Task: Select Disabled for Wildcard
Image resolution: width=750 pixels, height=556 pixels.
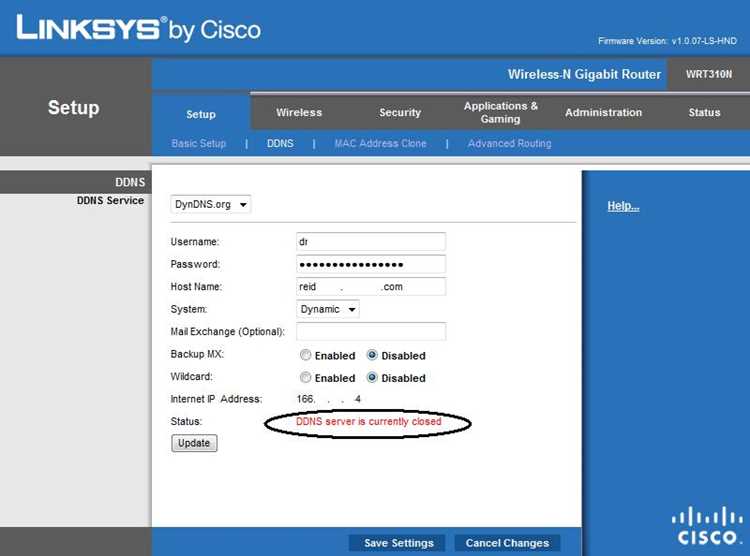Action: pyautogui.click(x=372, y=378)
